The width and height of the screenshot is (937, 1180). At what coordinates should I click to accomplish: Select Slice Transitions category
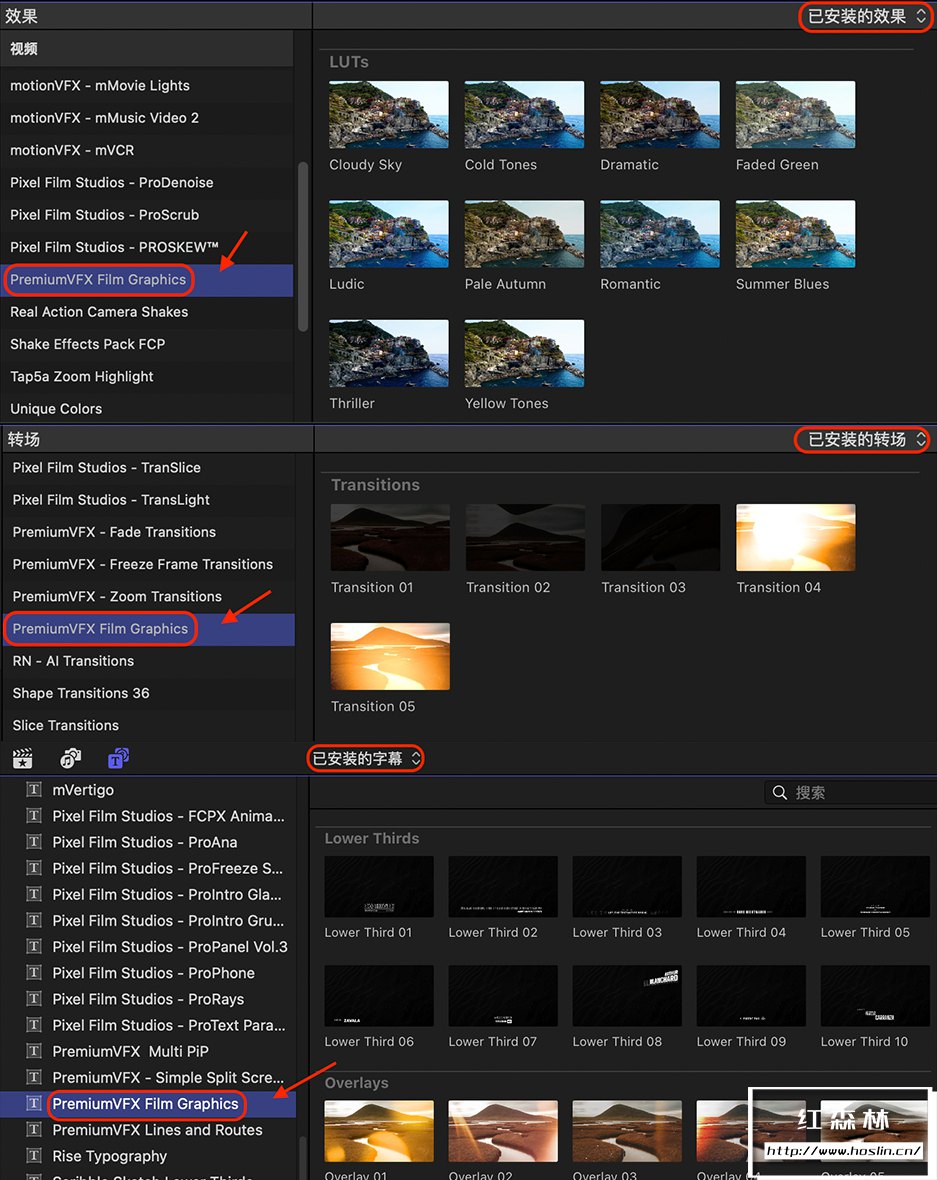148,726
